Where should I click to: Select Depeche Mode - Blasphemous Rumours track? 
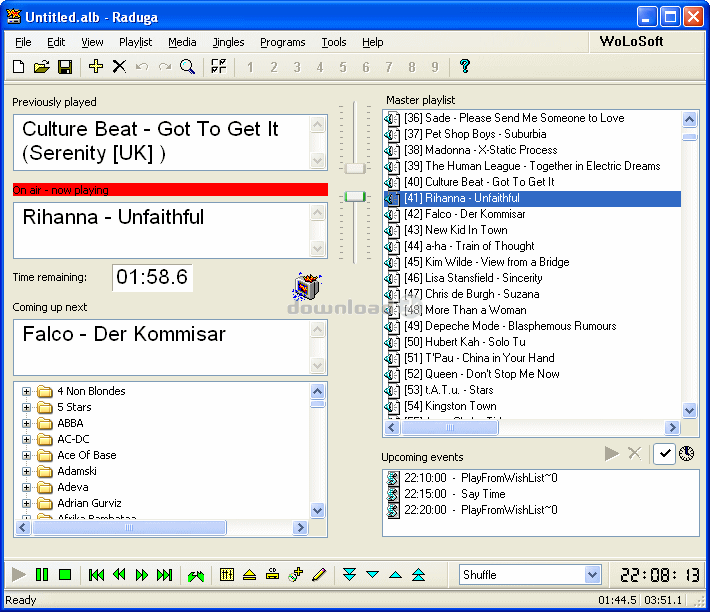532,326
